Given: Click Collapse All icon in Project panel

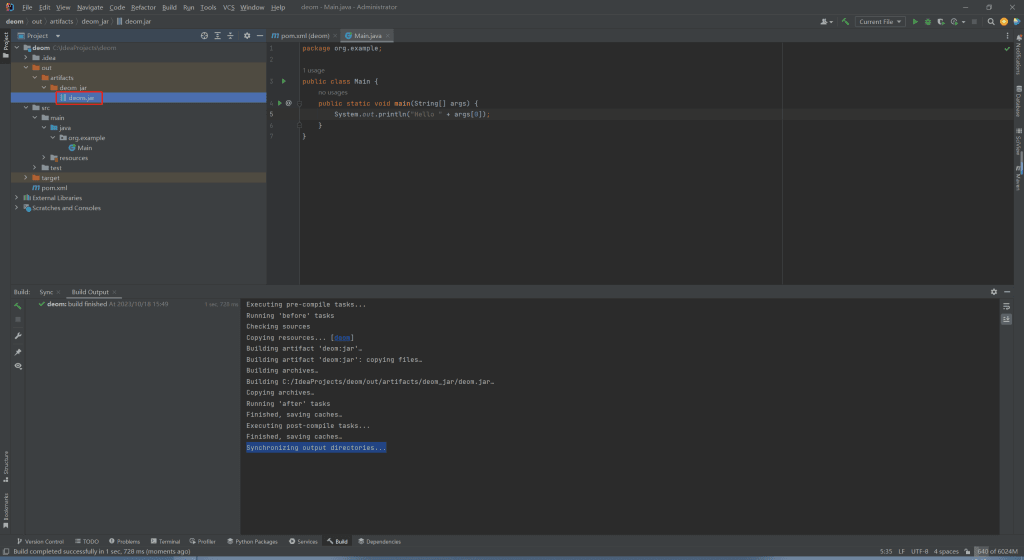Looking at the screenshot, I should [x=232, y=35].
